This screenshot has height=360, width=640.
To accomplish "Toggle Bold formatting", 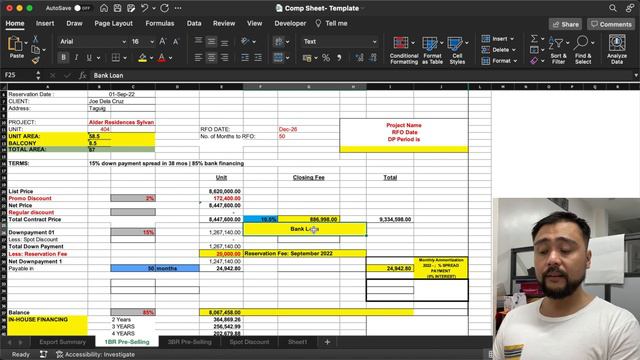I will pyautogui.click(x=63, y=58).
